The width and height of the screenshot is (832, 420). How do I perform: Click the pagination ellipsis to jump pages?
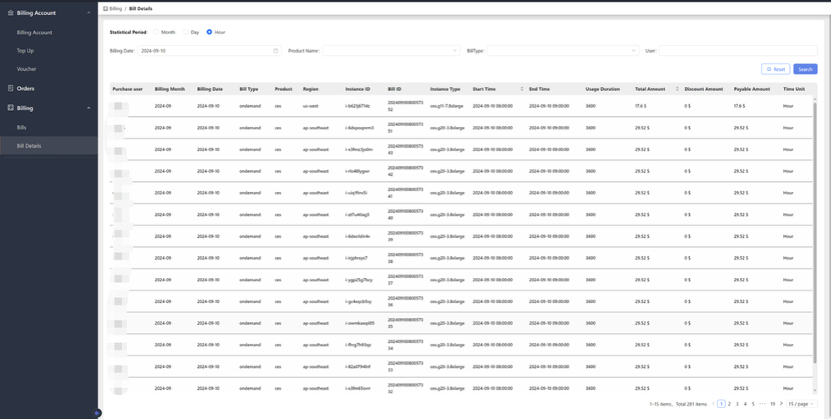762,404
